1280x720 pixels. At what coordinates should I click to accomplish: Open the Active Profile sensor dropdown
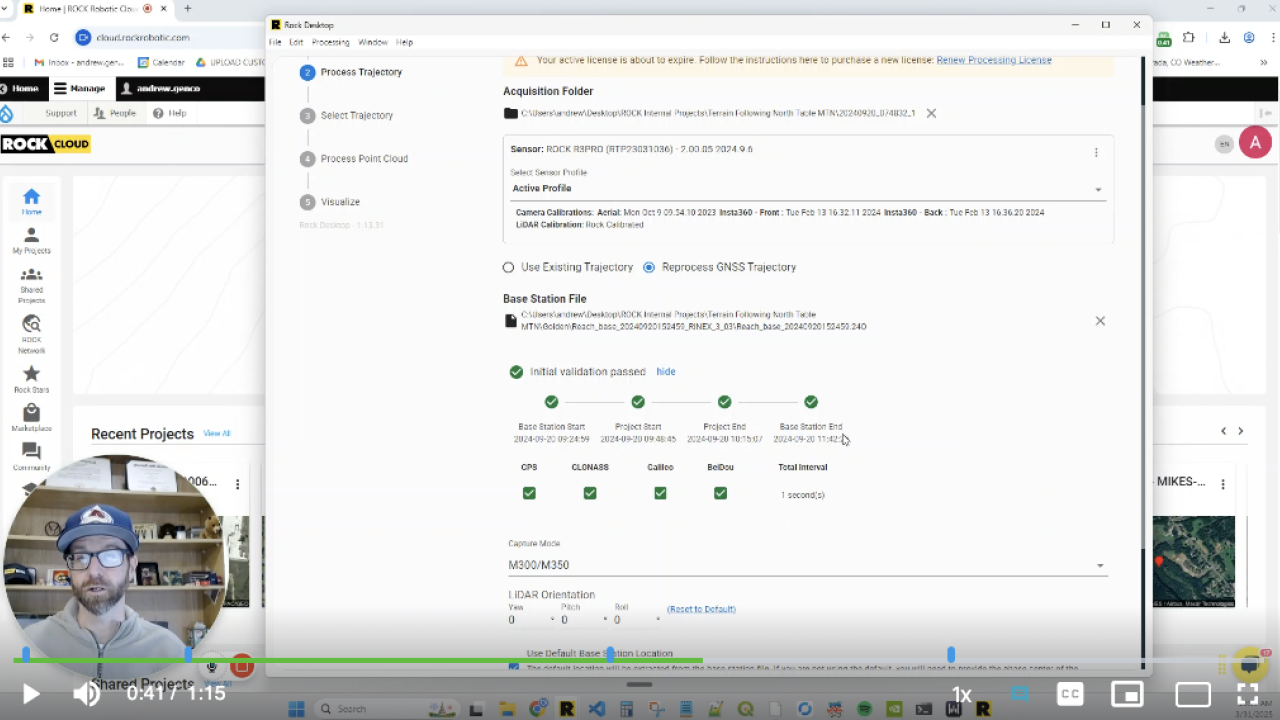1098,188
